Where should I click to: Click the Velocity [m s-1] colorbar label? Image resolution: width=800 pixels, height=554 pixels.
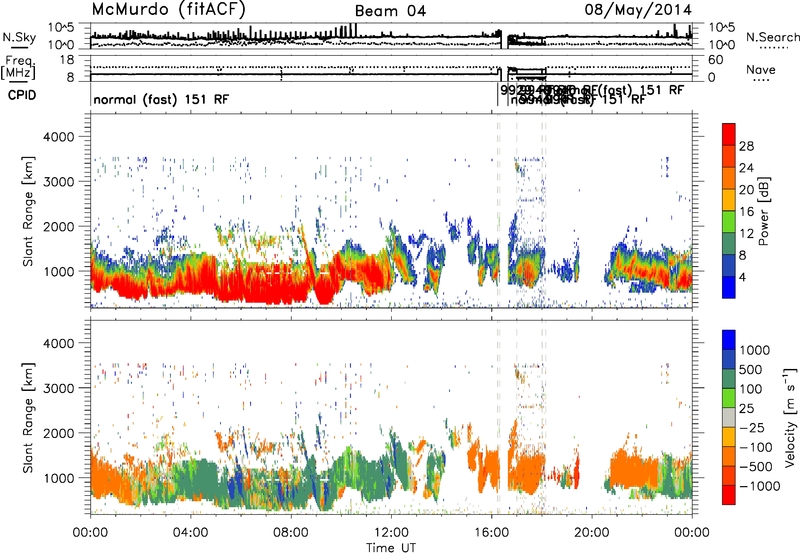point(790,417)
